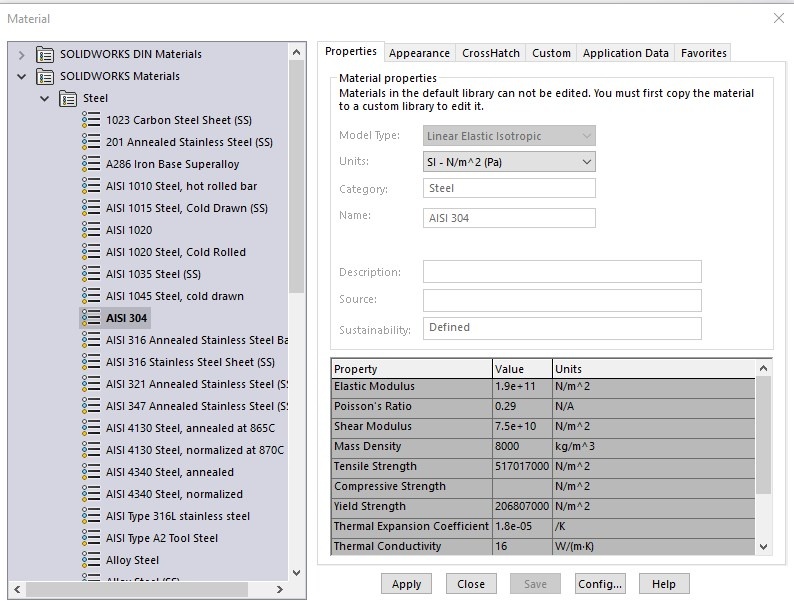Close the Material dialog with the X
Viewport: 794px width, 601px height.
point(779,19)
